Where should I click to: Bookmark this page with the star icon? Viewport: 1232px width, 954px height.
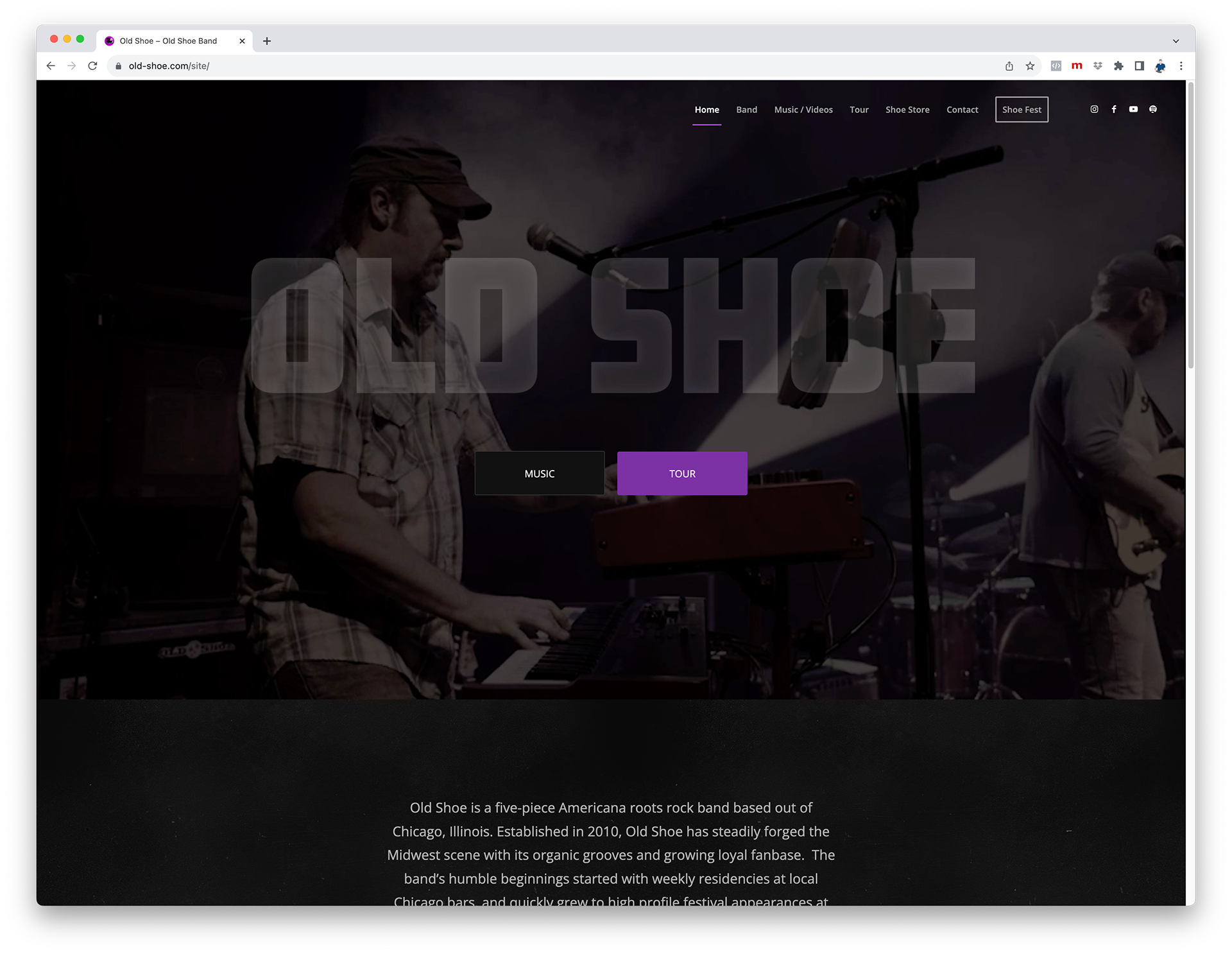pyautogui.click(x=1030, y=66)
